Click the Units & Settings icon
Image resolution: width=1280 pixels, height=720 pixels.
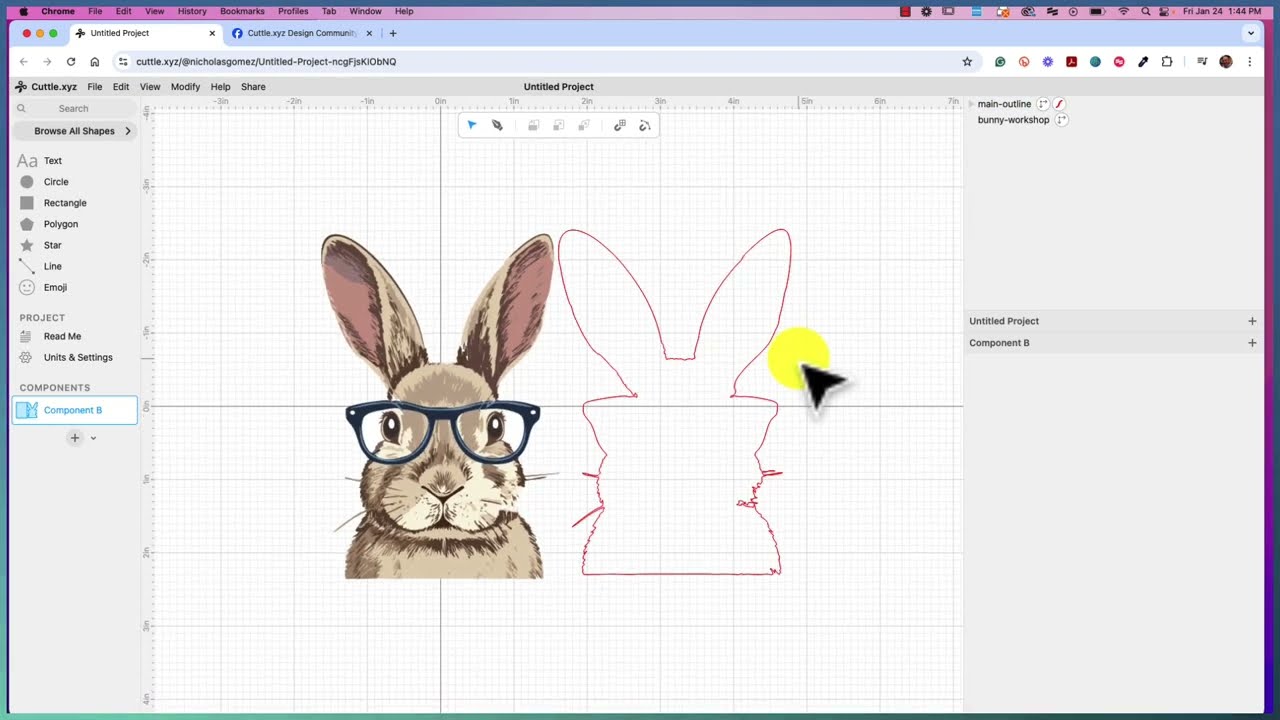(x=27, y=357)
